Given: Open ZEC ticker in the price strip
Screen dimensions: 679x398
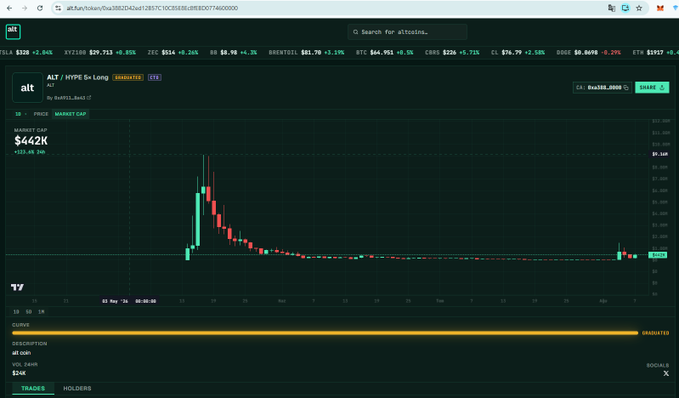Looking at the screenshot, I should [173, 52].
